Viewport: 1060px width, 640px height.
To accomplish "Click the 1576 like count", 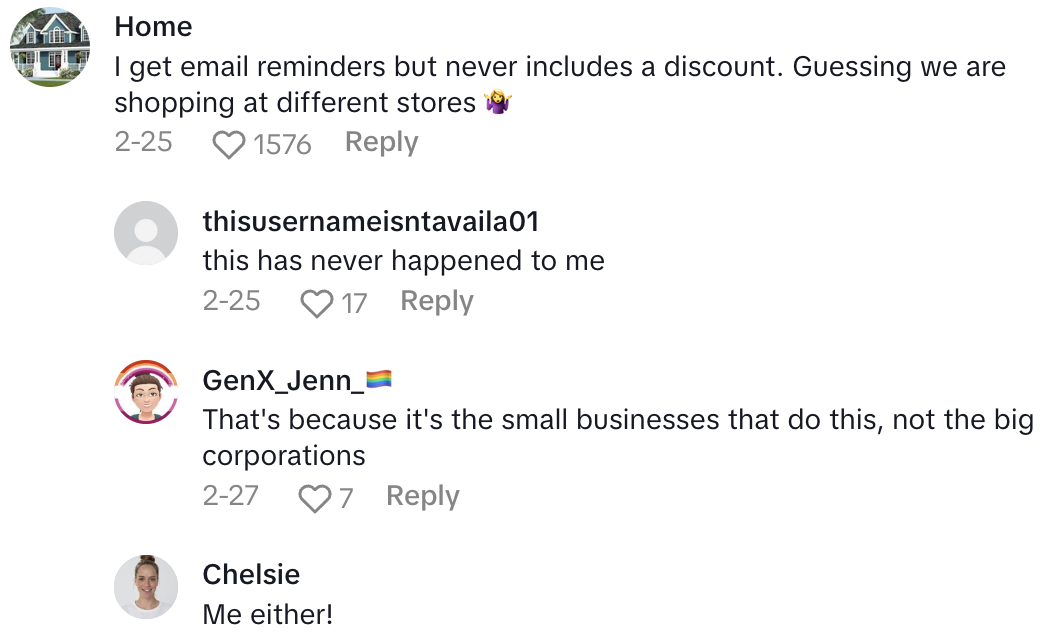I will click(282, 145).
